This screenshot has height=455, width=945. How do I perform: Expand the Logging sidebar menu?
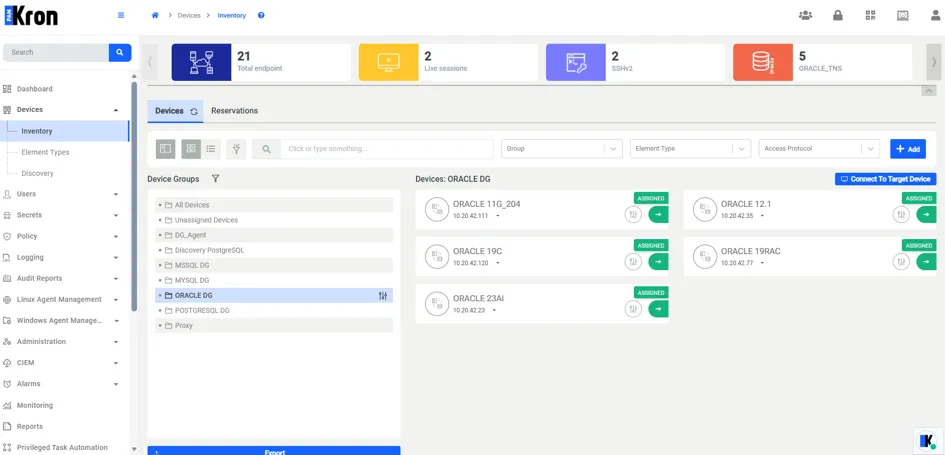point(116,257)
